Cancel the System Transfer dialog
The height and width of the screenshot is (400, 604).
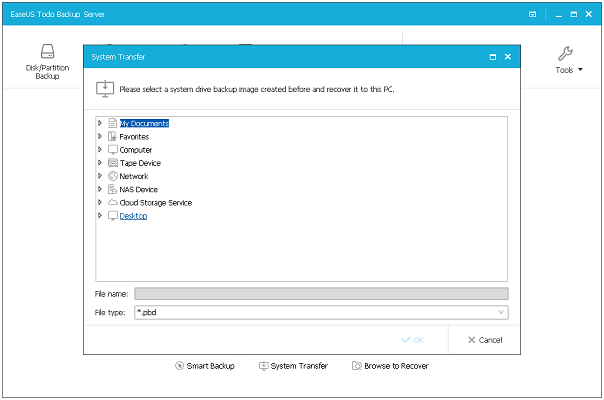coord(485,340)
